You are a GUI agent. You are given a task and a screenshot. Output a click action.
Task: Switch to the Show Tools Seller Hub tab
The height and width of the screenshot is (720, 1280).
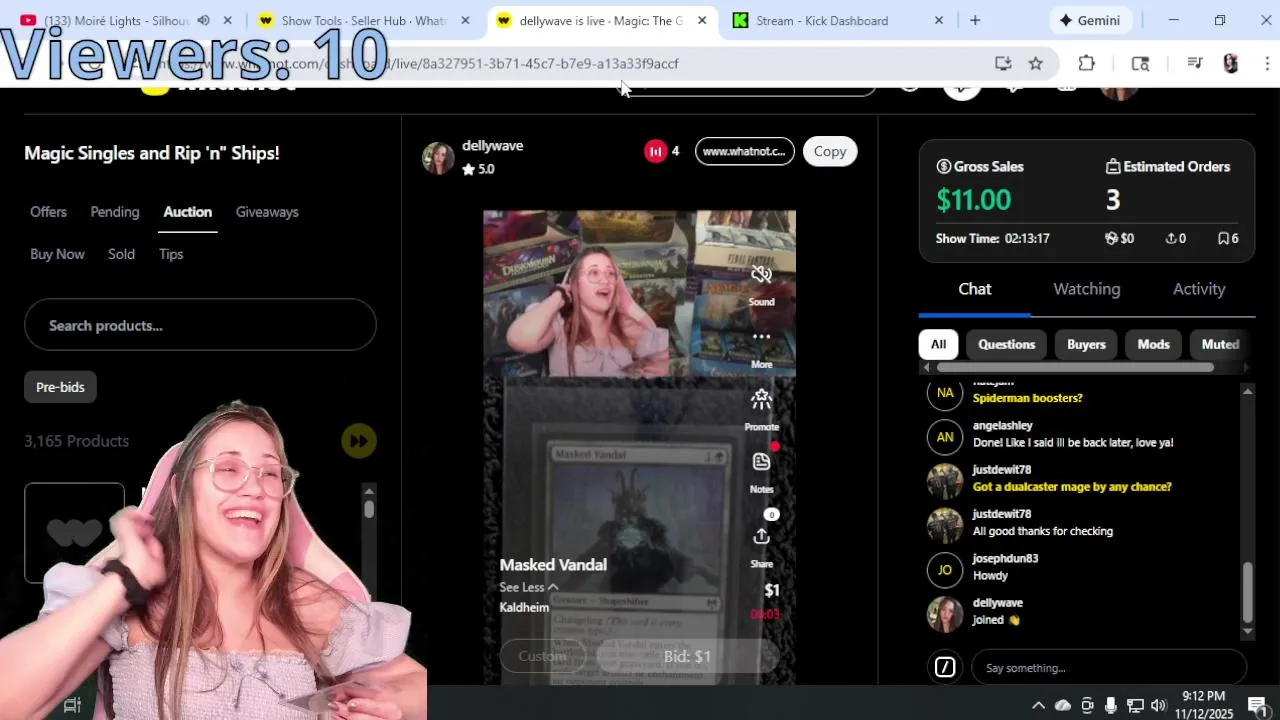click(363, 20)
